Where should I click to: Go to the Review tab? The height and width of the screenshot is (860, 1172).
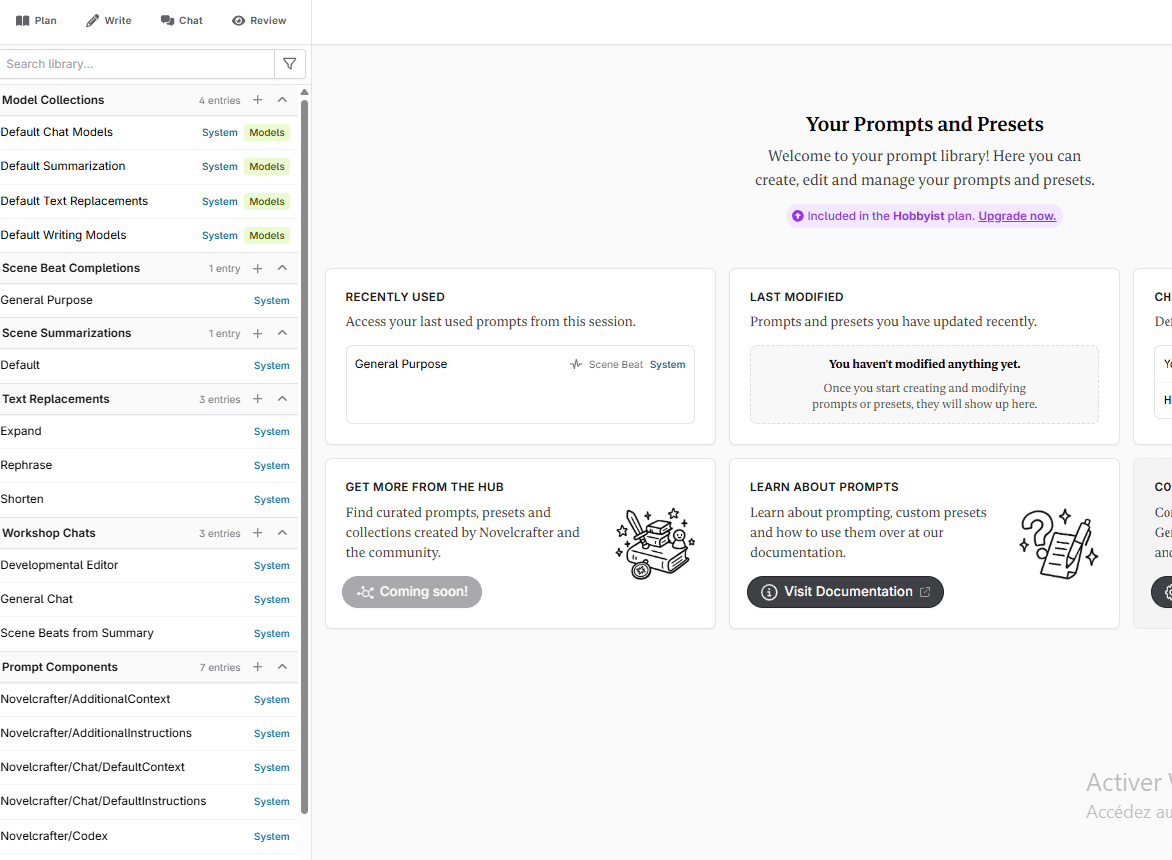click(x=259, y=20)
